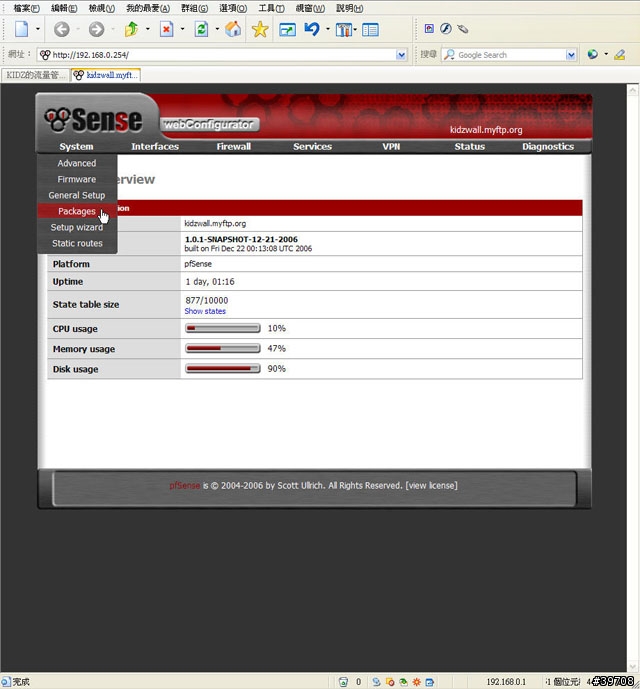Expand the dropdown next to the up-folder icon
This screenshot has height=689, width=640.
coord(148,29)
